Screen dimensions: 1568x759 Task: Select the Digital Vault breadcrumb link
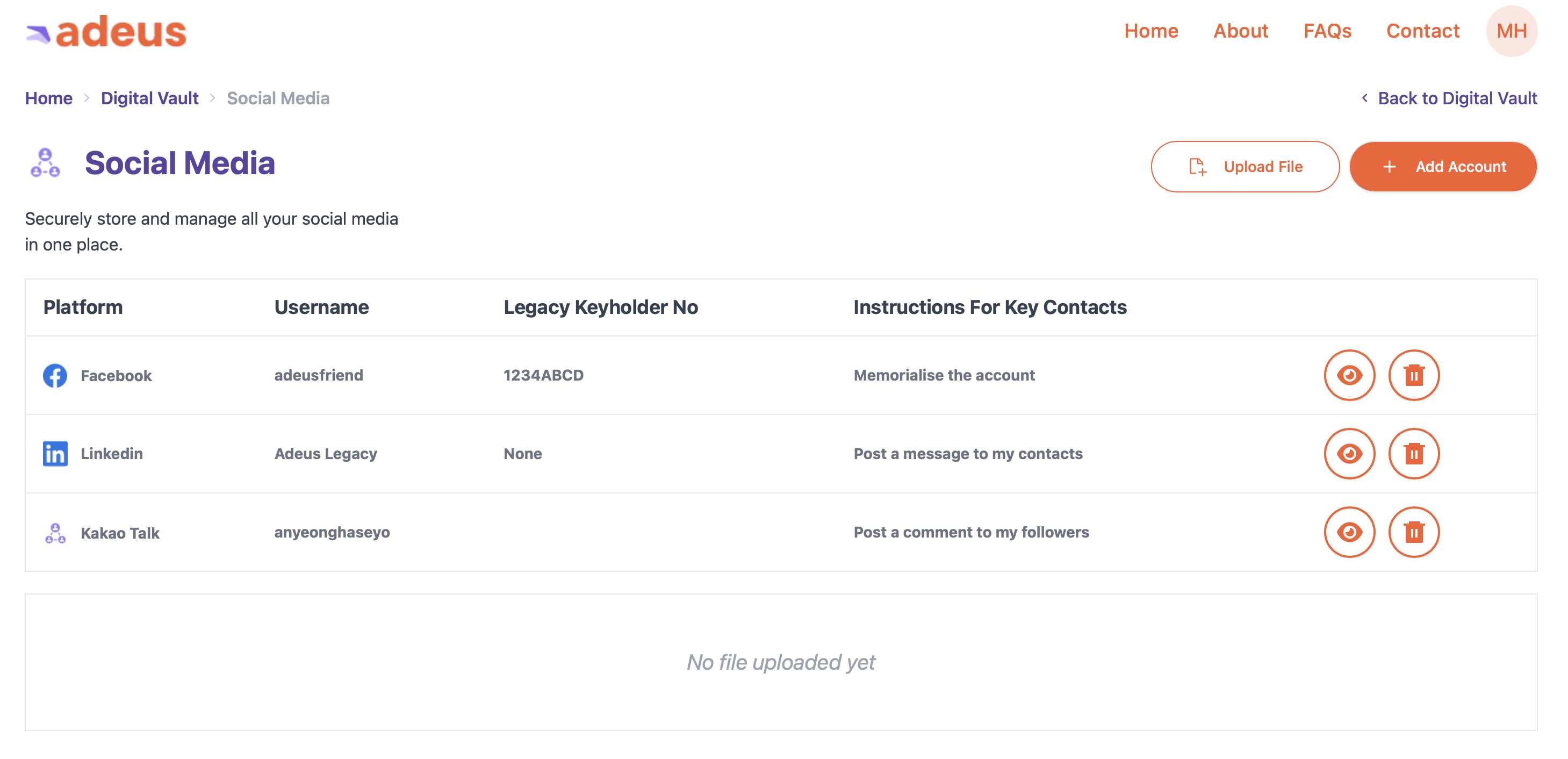(149, 98)
